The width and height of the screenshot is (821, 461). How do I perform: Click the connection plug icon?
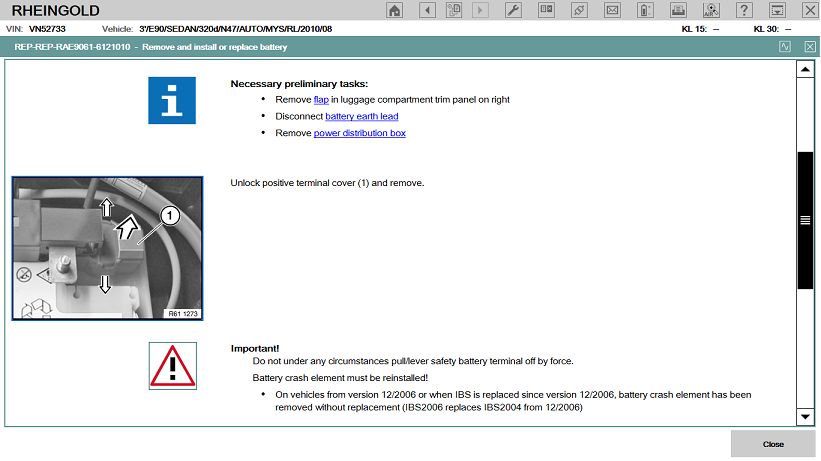click(x=579, y=10)
